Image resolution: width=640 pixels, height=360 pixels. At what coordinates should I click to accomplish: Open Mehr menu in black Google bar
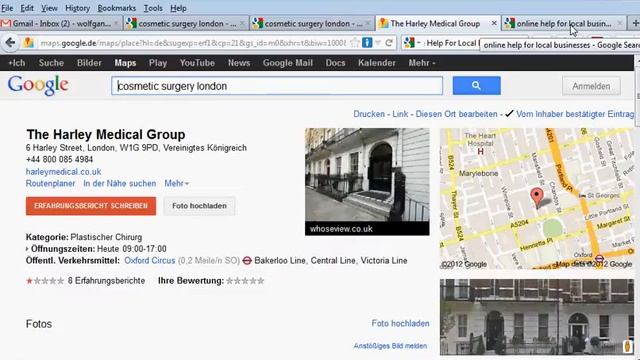coord(422,63)
